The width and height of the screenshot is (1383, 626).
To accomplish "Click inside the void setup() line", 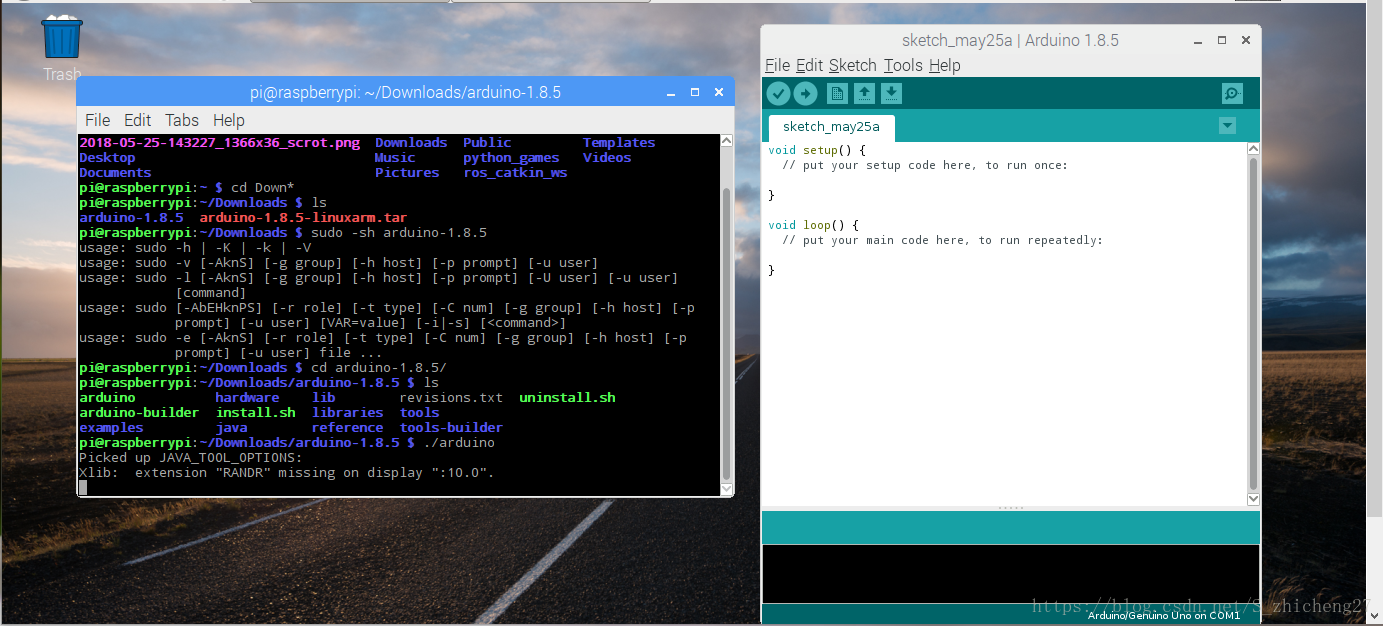I will 817,150.
